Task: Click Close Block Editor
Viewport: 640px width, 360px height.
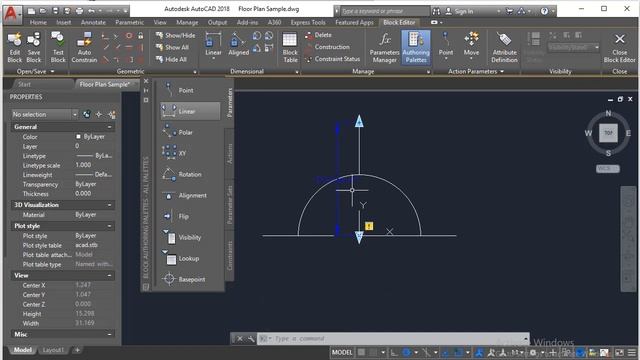Action: coord(620,48)
